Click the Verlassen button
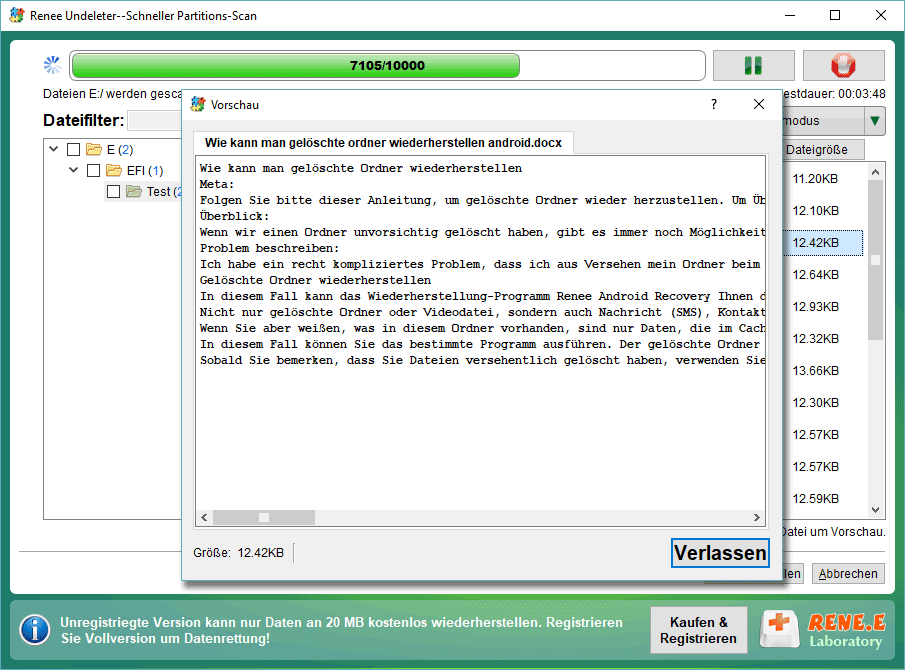 click(720, 553)
